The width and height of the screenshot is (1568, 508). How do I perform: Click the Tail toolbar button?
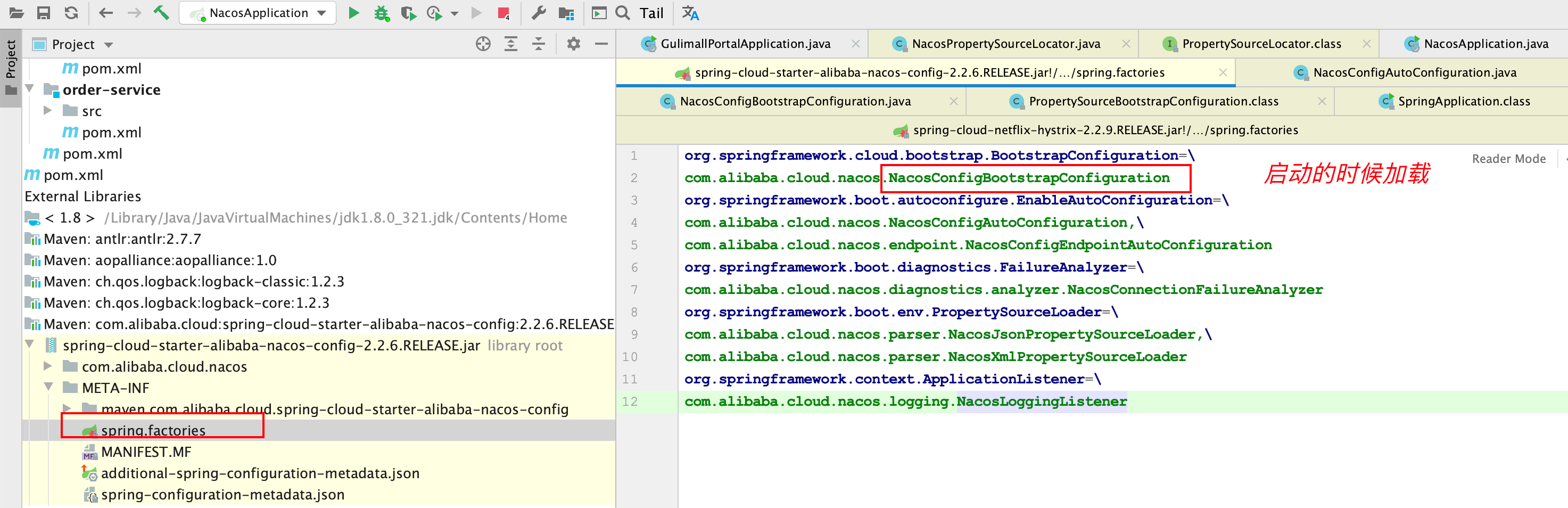(x=651, y=13)
